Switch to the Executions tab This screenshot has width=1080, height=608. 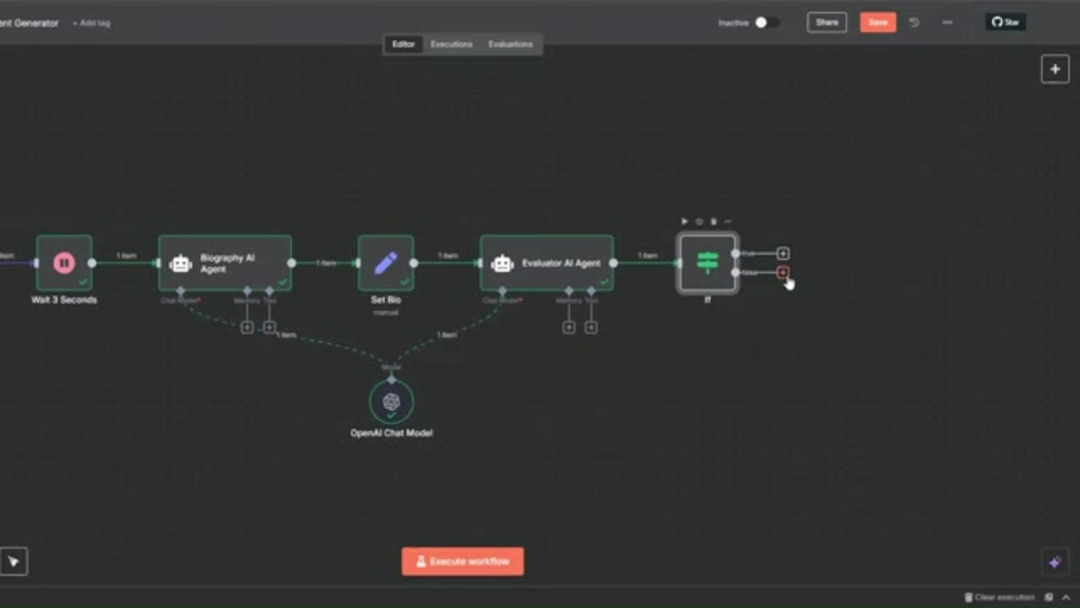451,44
